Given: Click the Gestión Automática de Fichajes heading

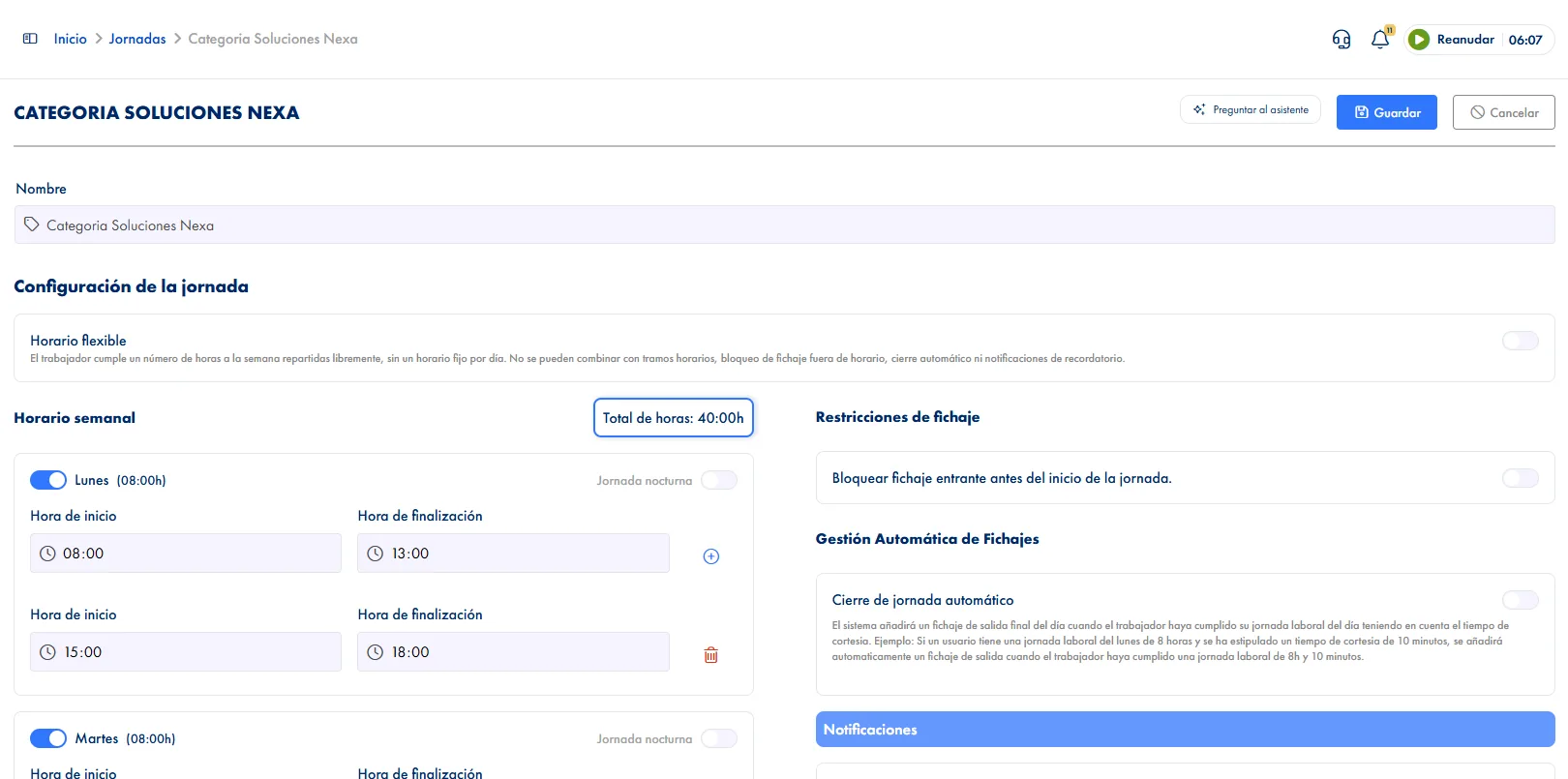Looking at the screenshot, I should pos(927,539).
